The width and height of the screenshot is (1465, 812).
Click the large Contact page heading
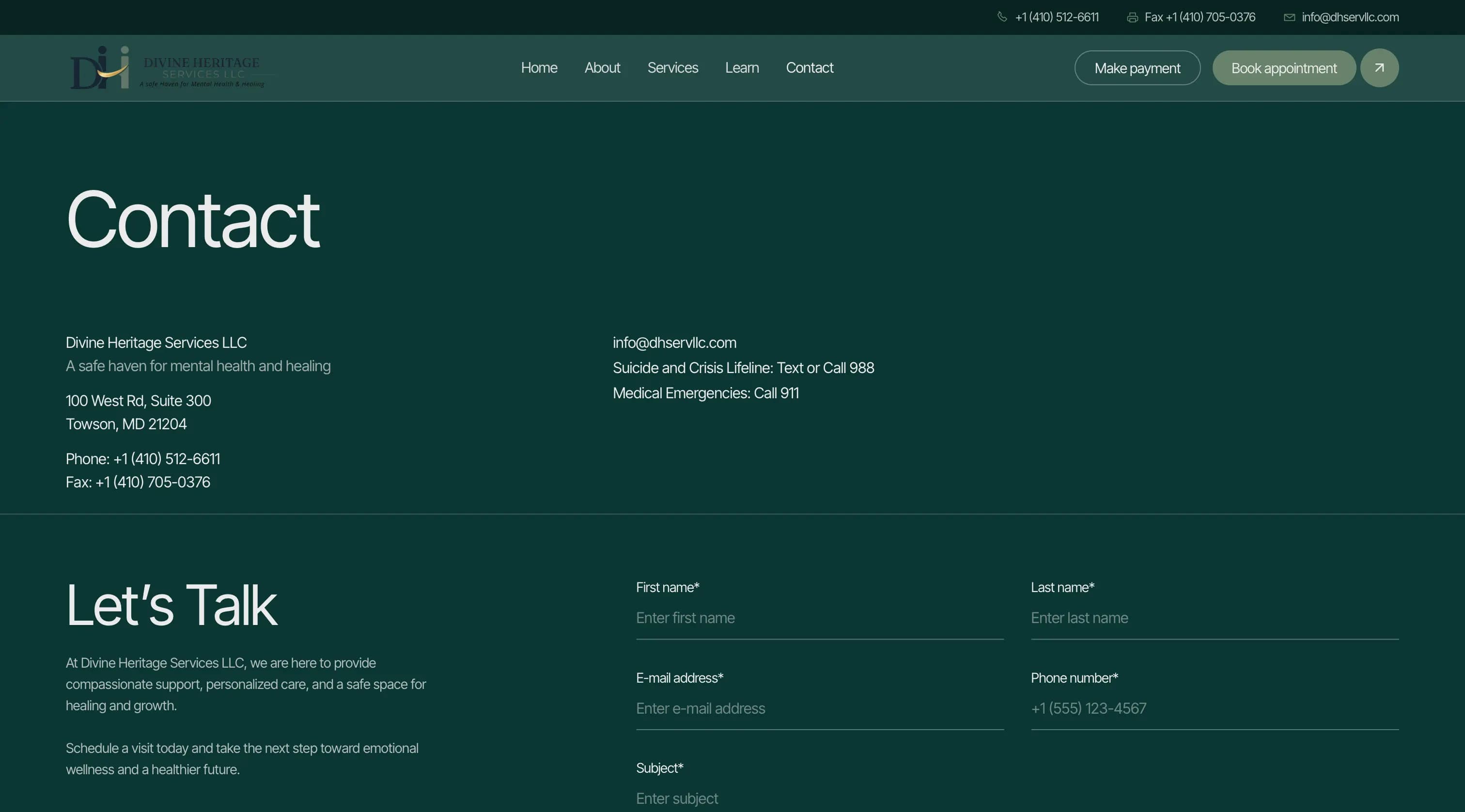(193, 219)
